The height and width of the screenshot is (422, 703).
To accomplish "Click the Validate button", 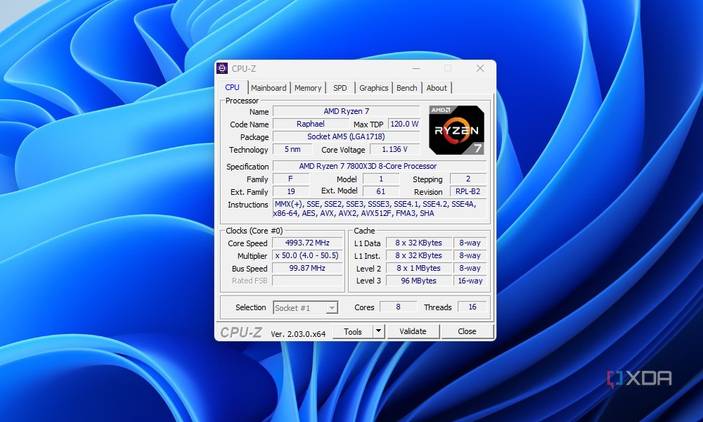I will point(412,332).
